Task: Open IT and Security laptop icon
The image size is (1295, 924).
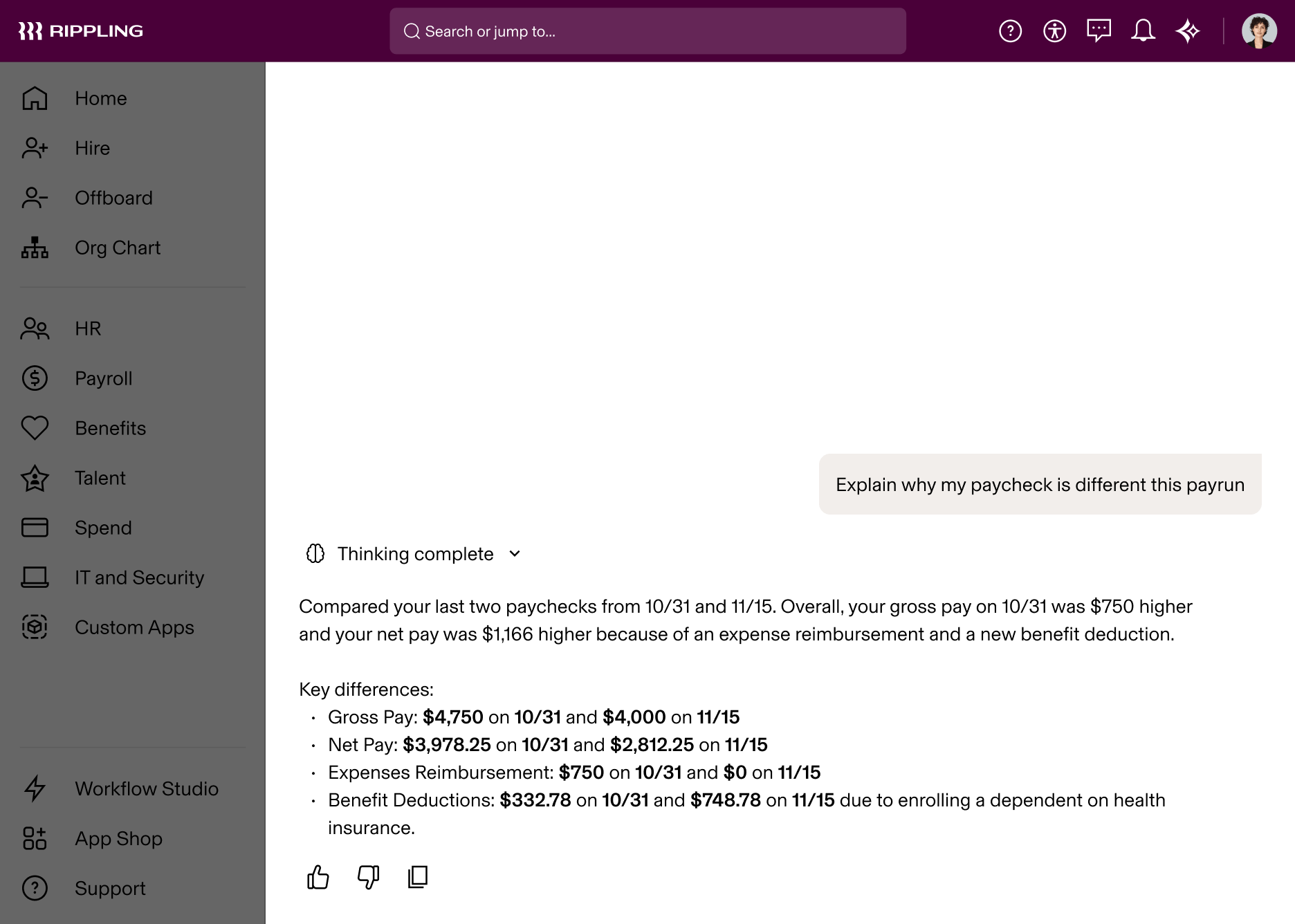Action: (35, 577)
